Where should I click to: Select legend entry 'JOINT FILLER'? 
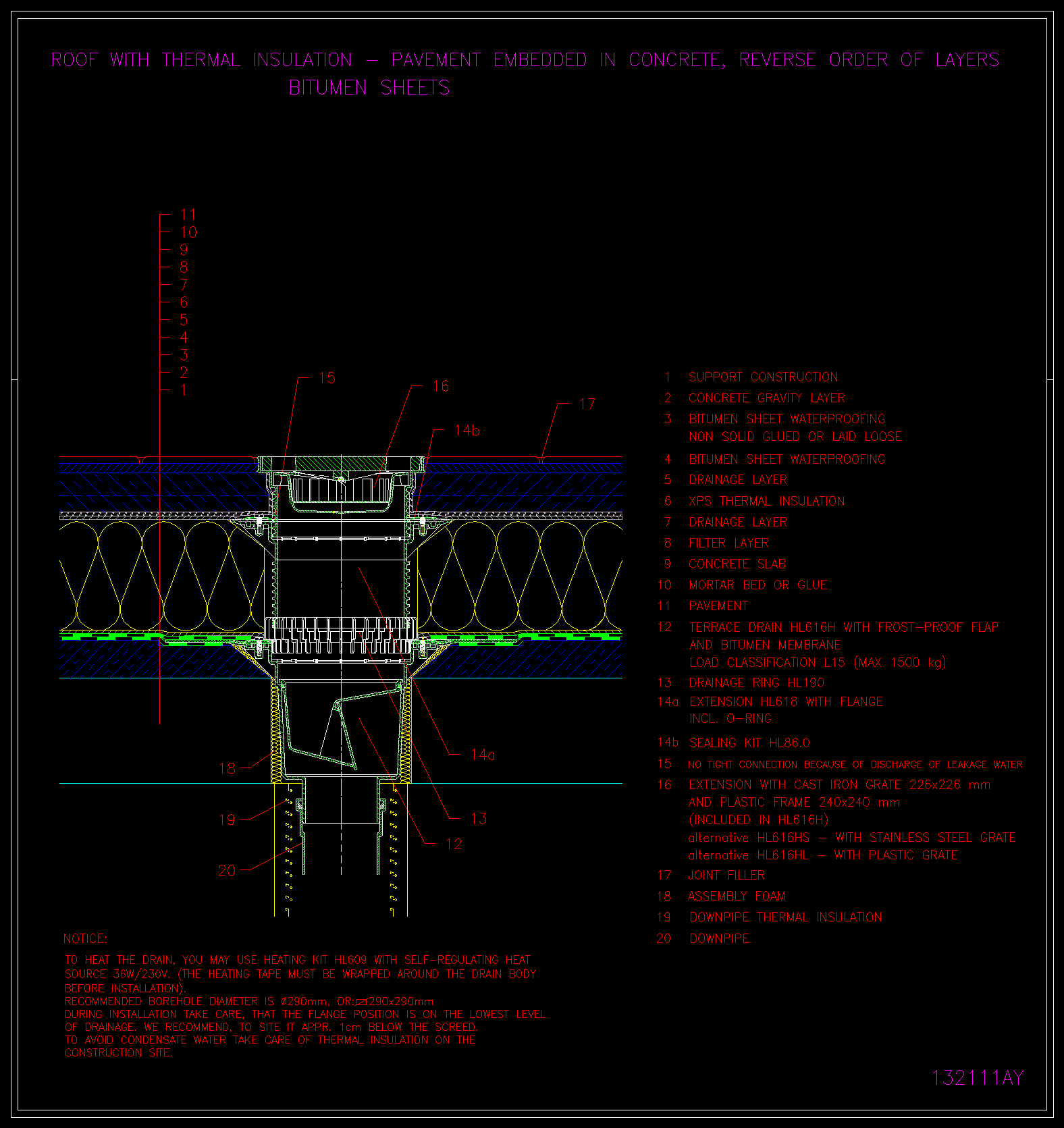pos(726,875)
